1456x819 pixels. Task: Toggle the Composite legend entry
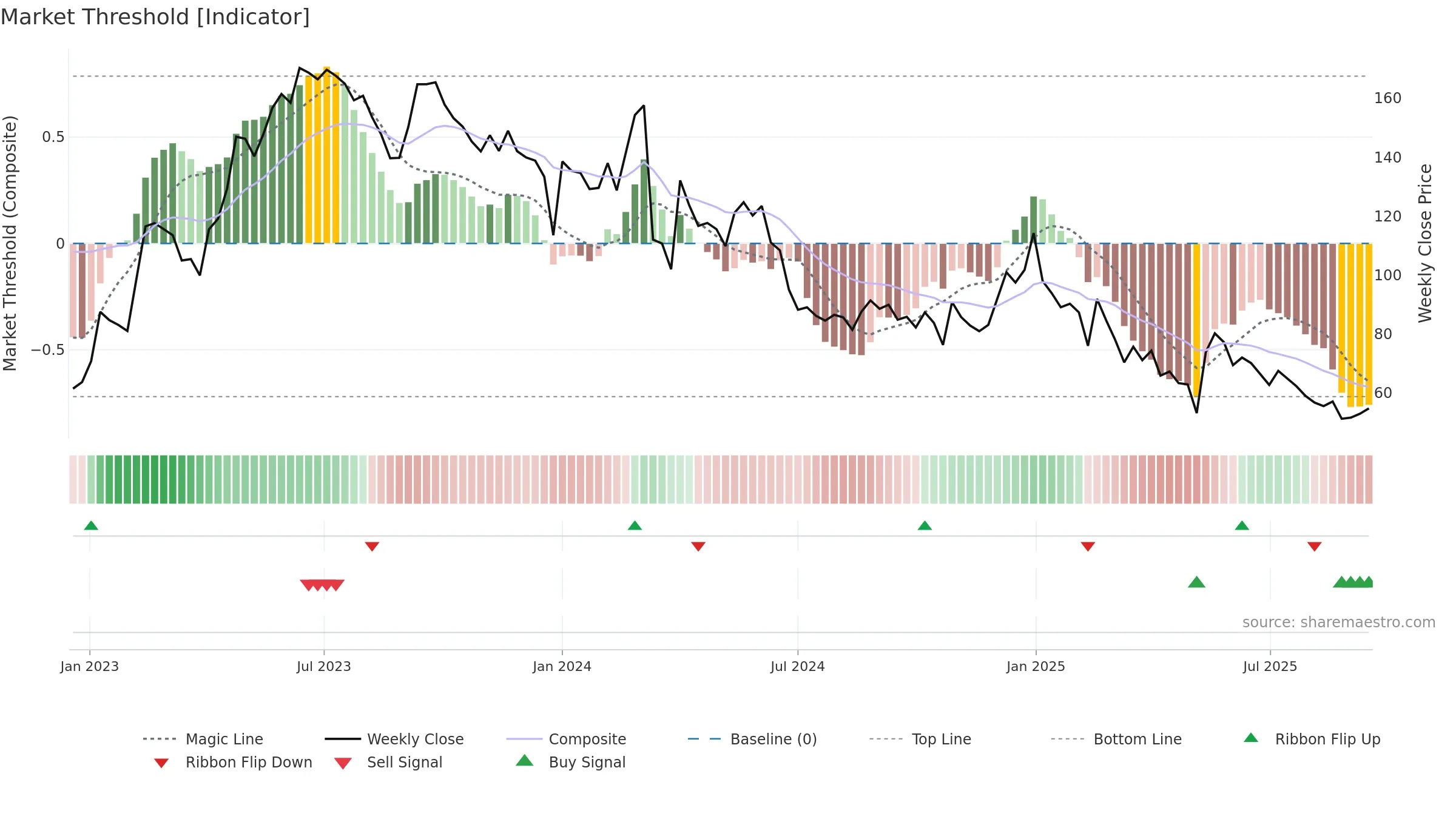click(x=566, y=739)
